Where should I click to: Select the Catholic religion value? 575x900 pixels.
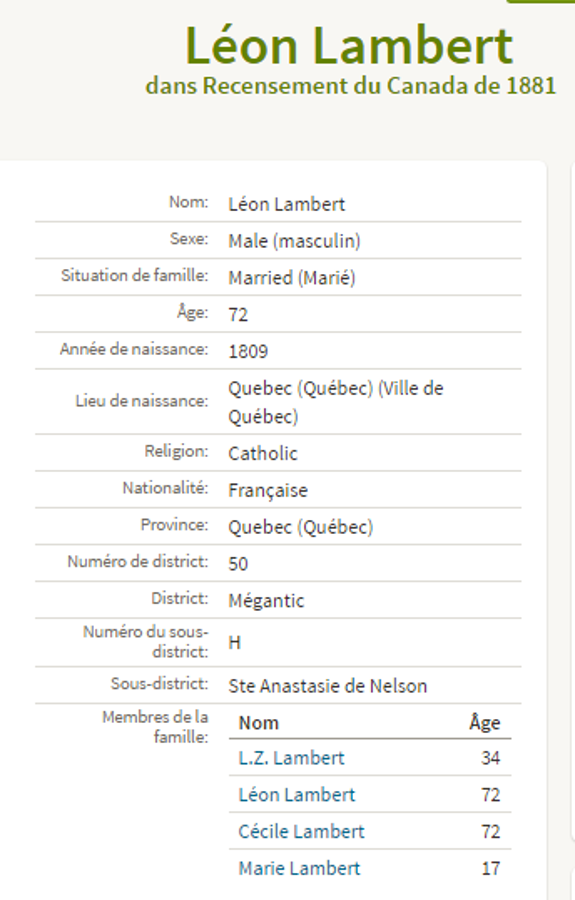click(x=263, y=453)
